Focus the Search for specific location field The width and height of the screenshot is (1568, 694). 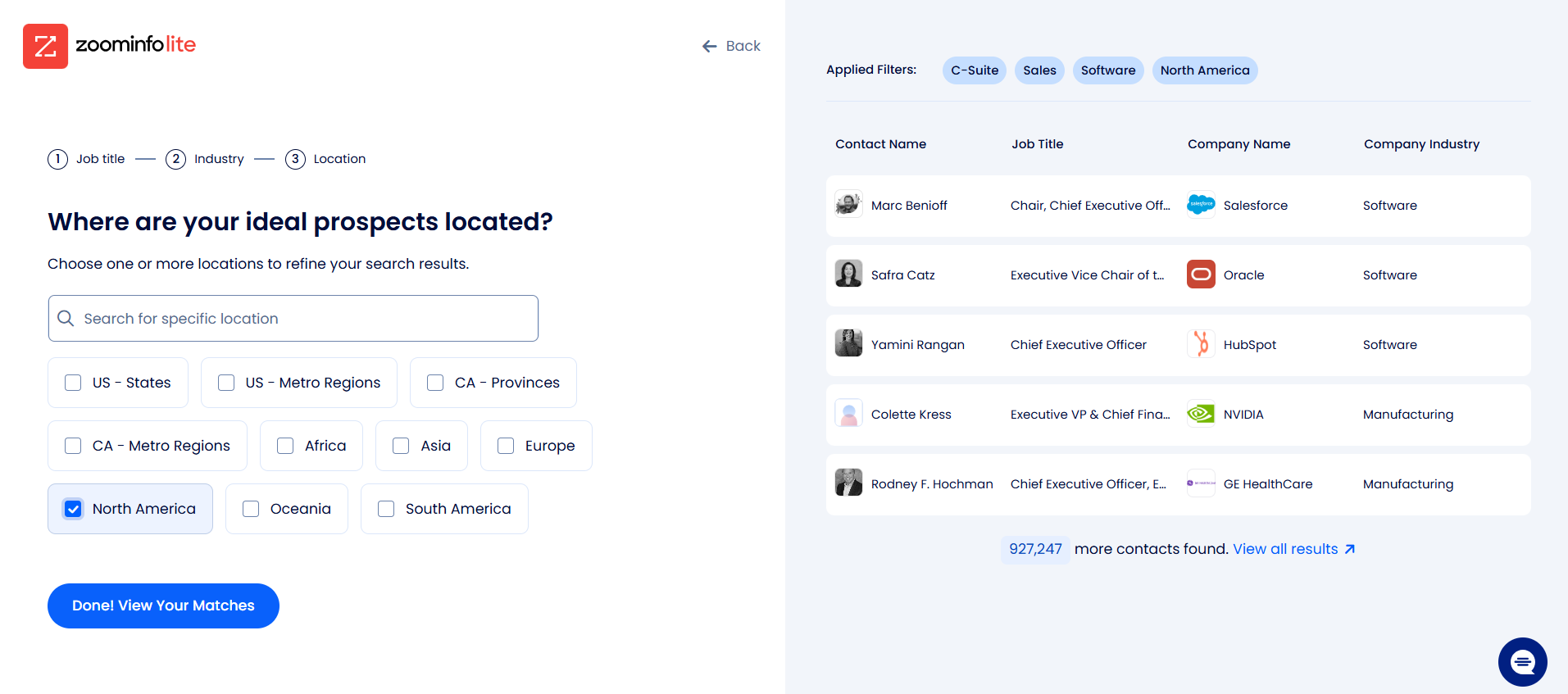pos(293,318)
